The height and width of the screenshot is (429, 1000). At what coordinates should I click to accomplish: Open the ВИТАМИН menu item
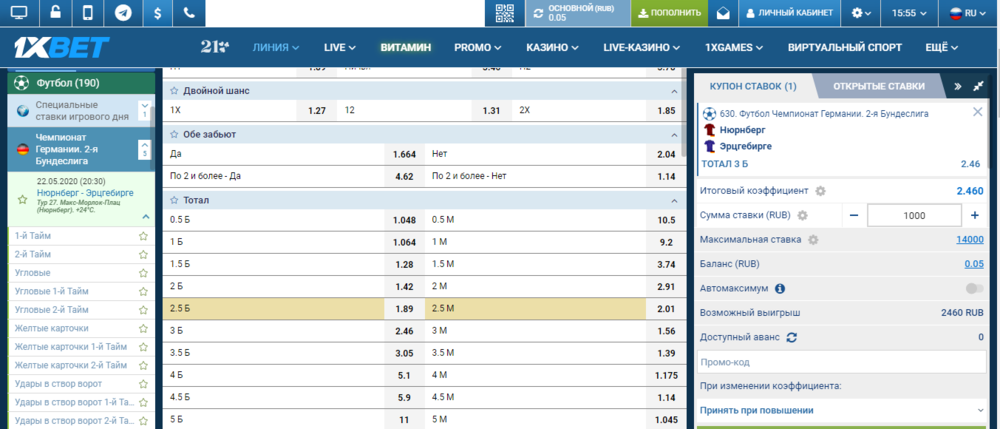(406, 47)
